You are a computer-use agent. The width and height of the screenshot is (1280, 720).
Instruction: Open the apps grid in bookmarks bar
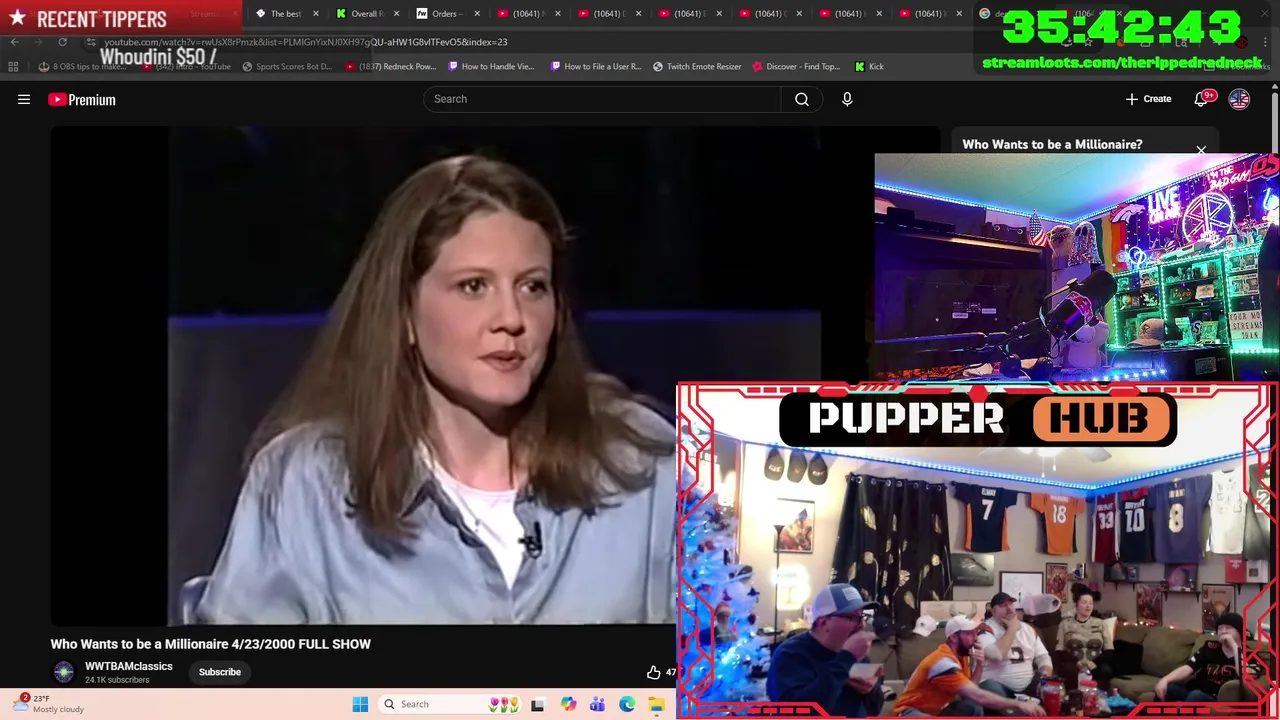click(13, 66)
